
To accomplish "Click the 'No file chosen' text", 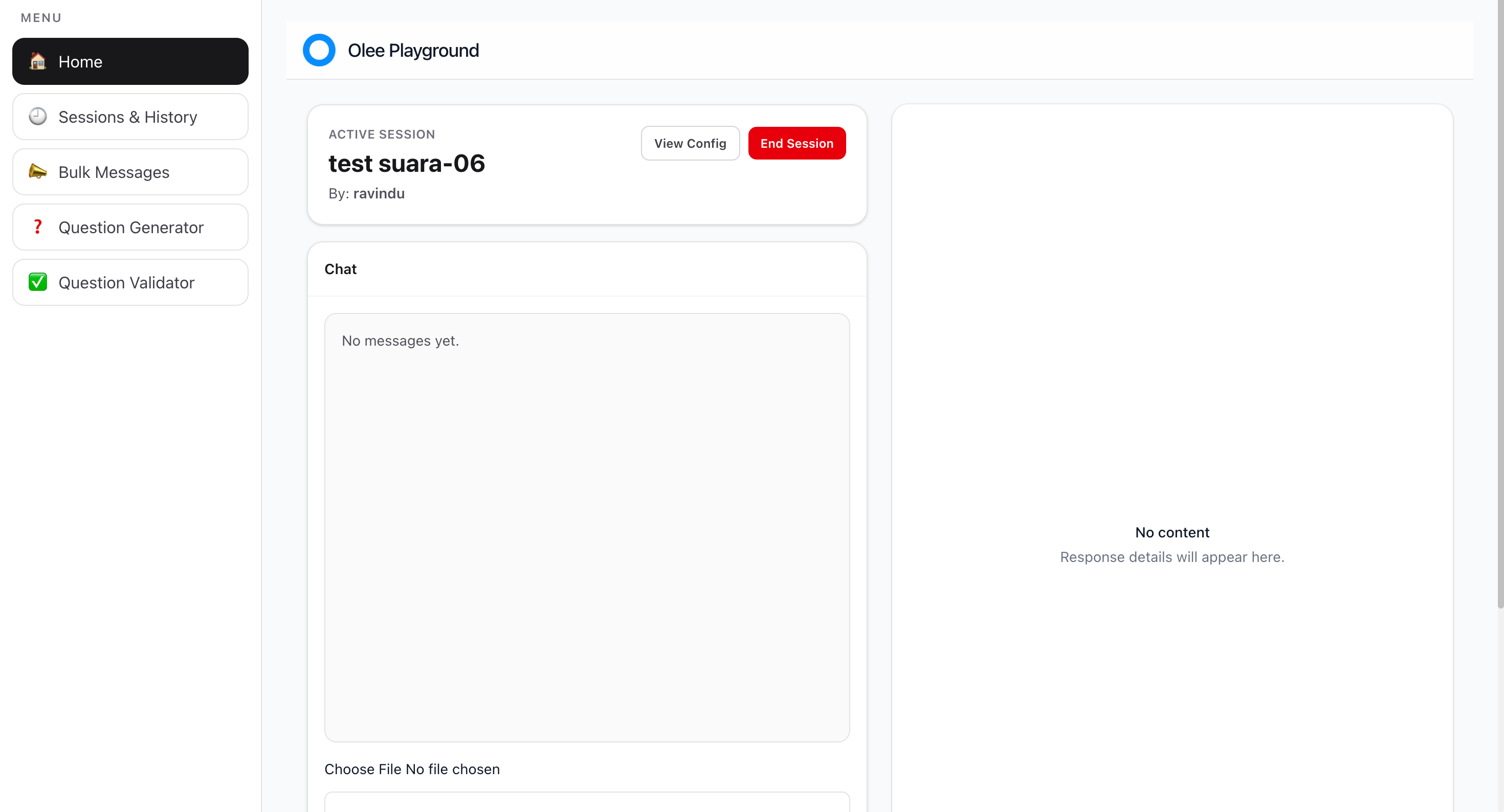I will pos(453,770).
